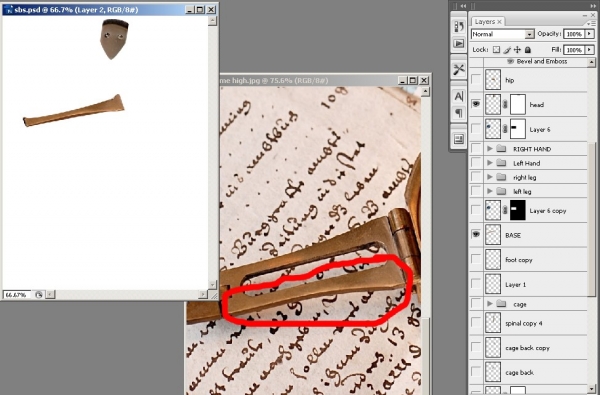Screen dimensions: 600x395
Task: Open the History panel icon
Action: point(458,26)
